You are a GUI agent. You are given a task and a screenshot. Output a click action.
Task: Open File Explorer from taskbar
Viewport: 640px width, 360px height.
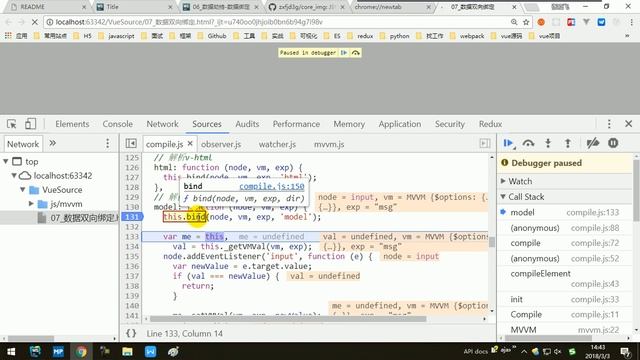click(x=127, y=351)
